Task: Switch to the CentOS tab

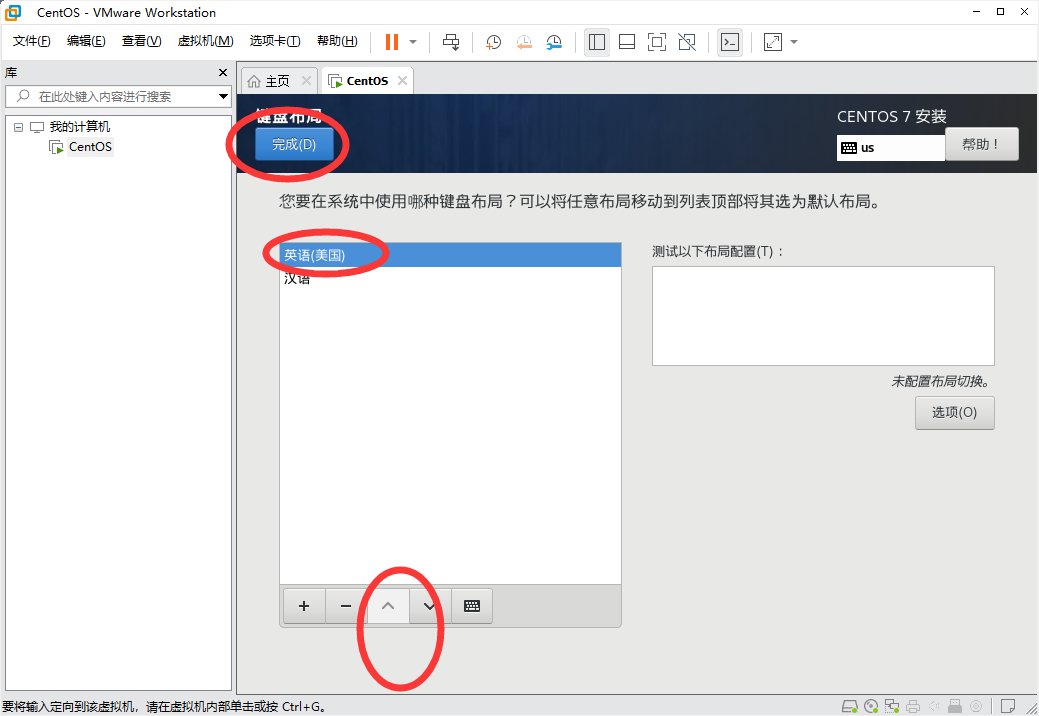Action: point(367,81)
